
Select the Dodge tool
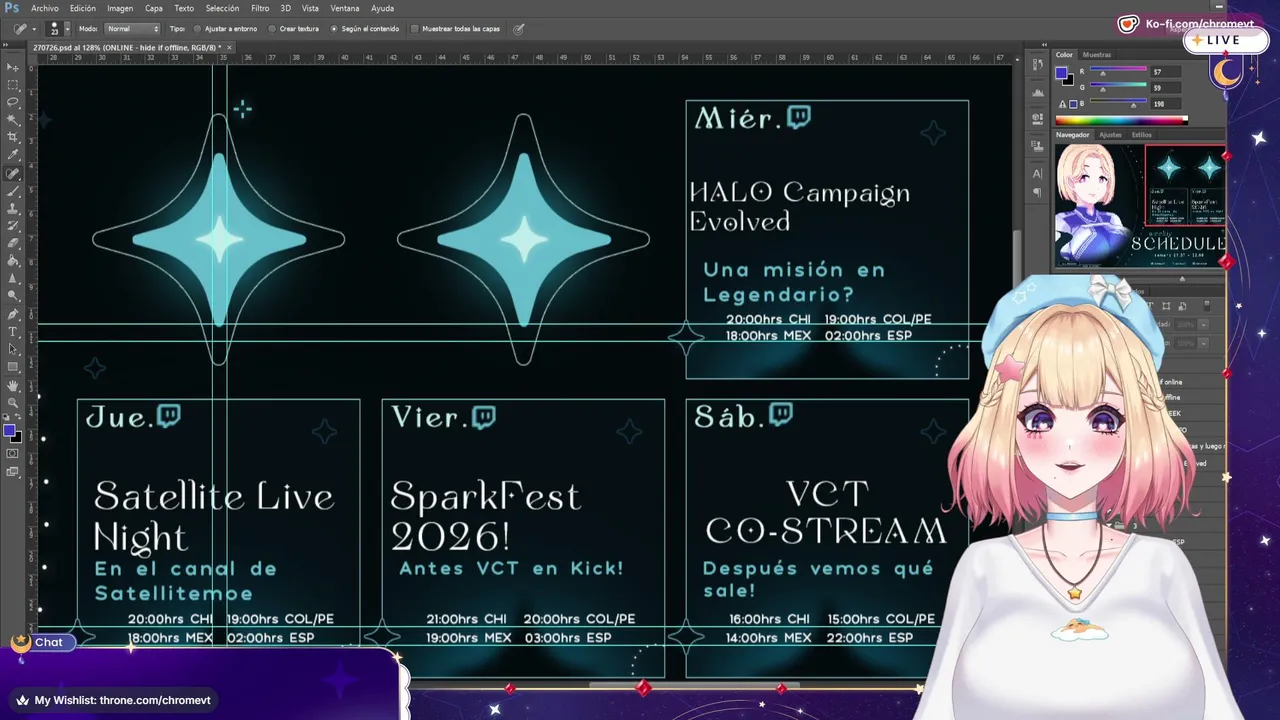[13, 295]
